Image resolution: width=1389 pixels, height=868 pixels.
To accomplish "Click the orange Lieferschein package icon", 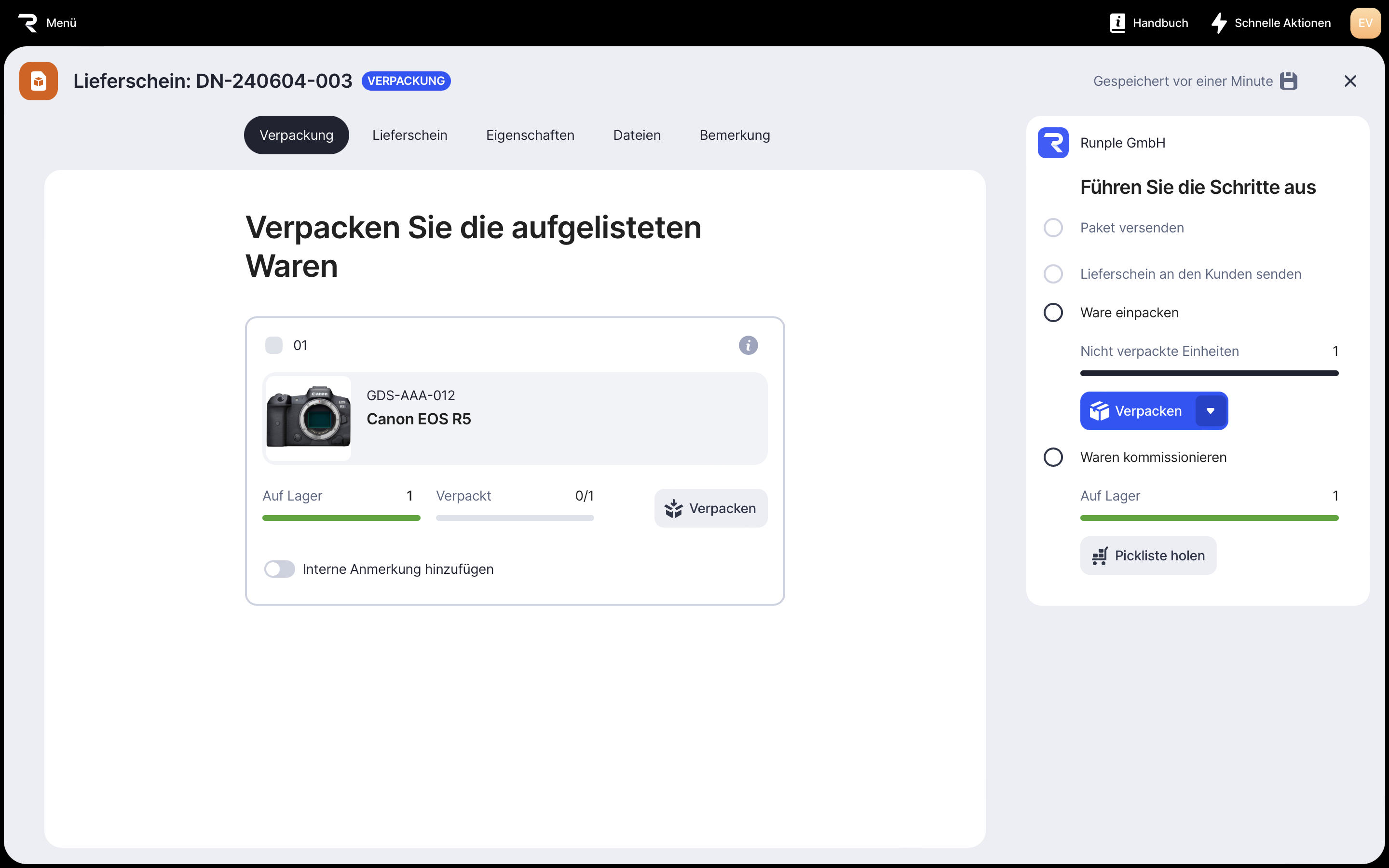I will [x=39, y=81].
